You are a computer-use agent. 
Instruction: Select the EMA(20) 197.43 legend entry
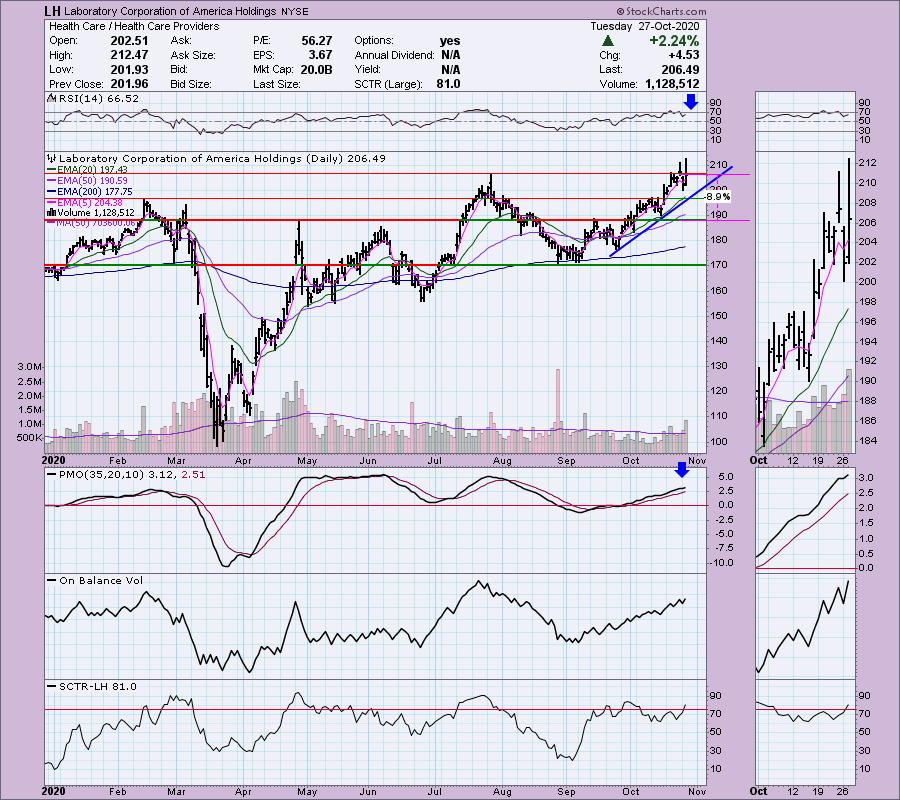[x=92, y=170]
